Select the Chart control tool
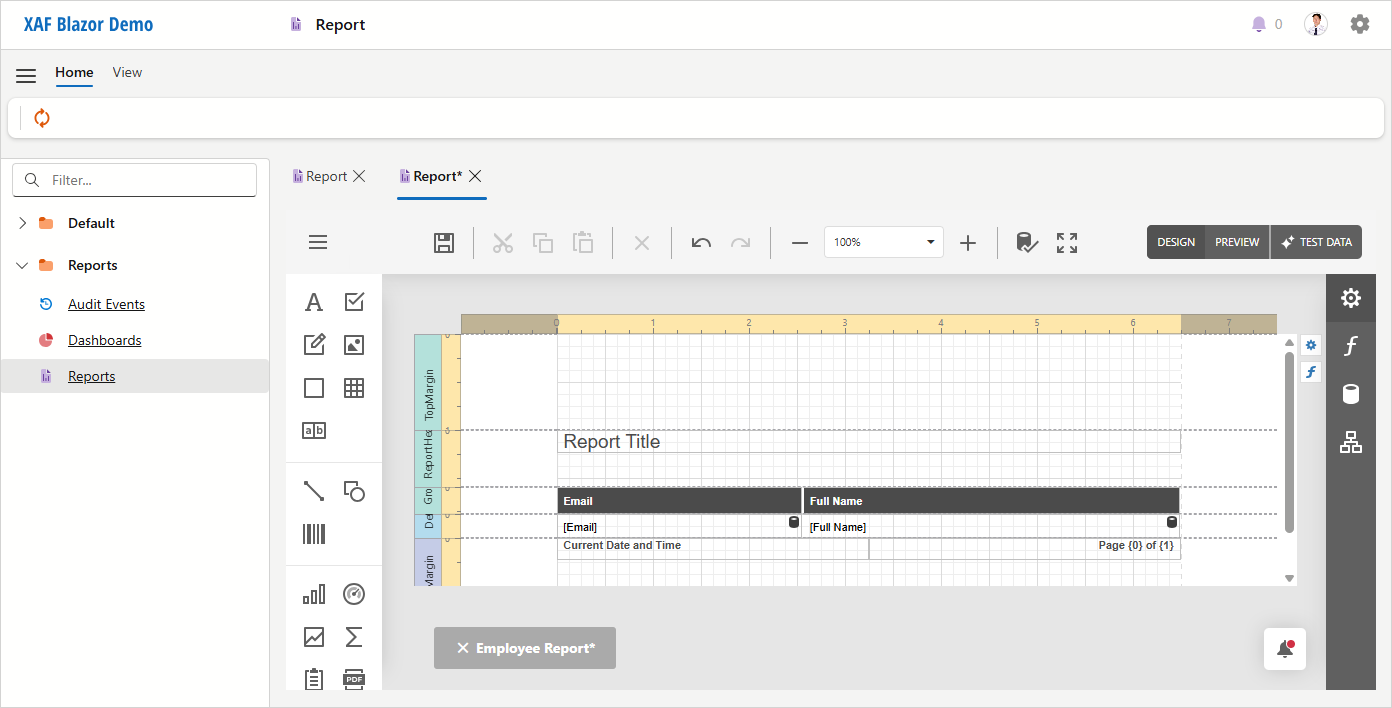This screenshot has height=708, width=1392. [x=314, y=594]
